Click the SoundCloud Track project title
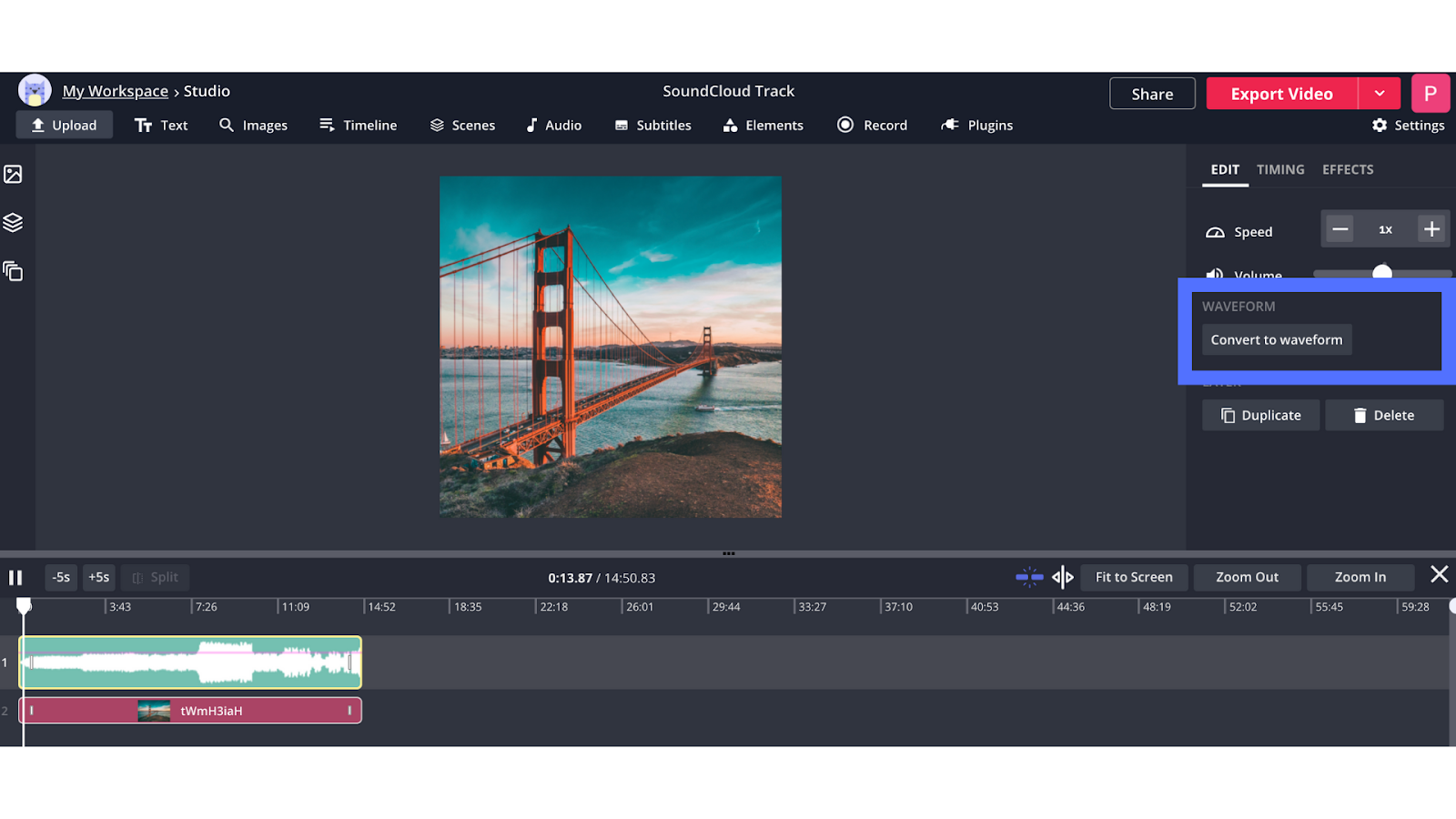This screenshot has height=819, width=1456. (x=728, y=91)
